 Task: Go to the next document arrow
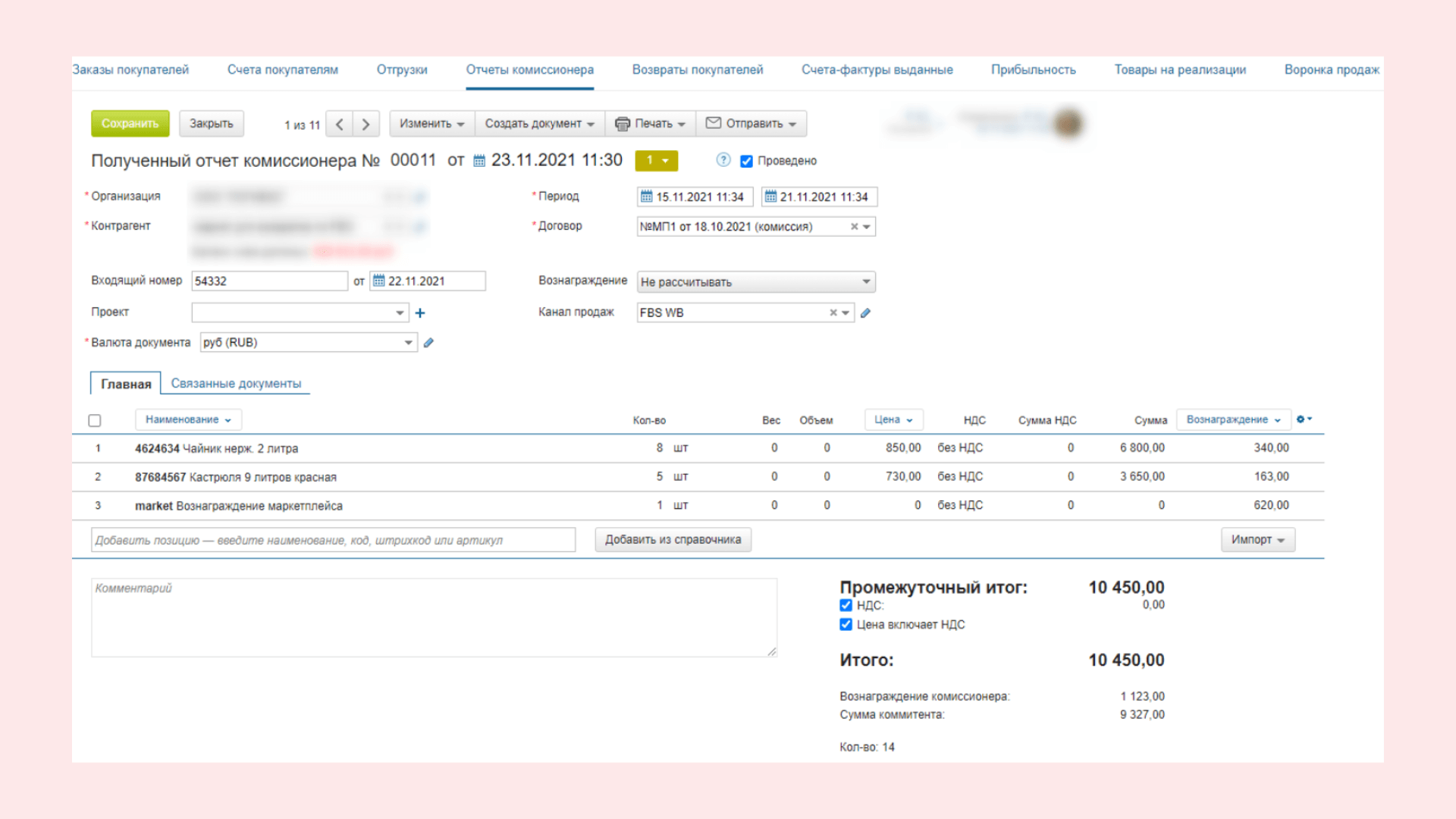(x=366, y=124)
